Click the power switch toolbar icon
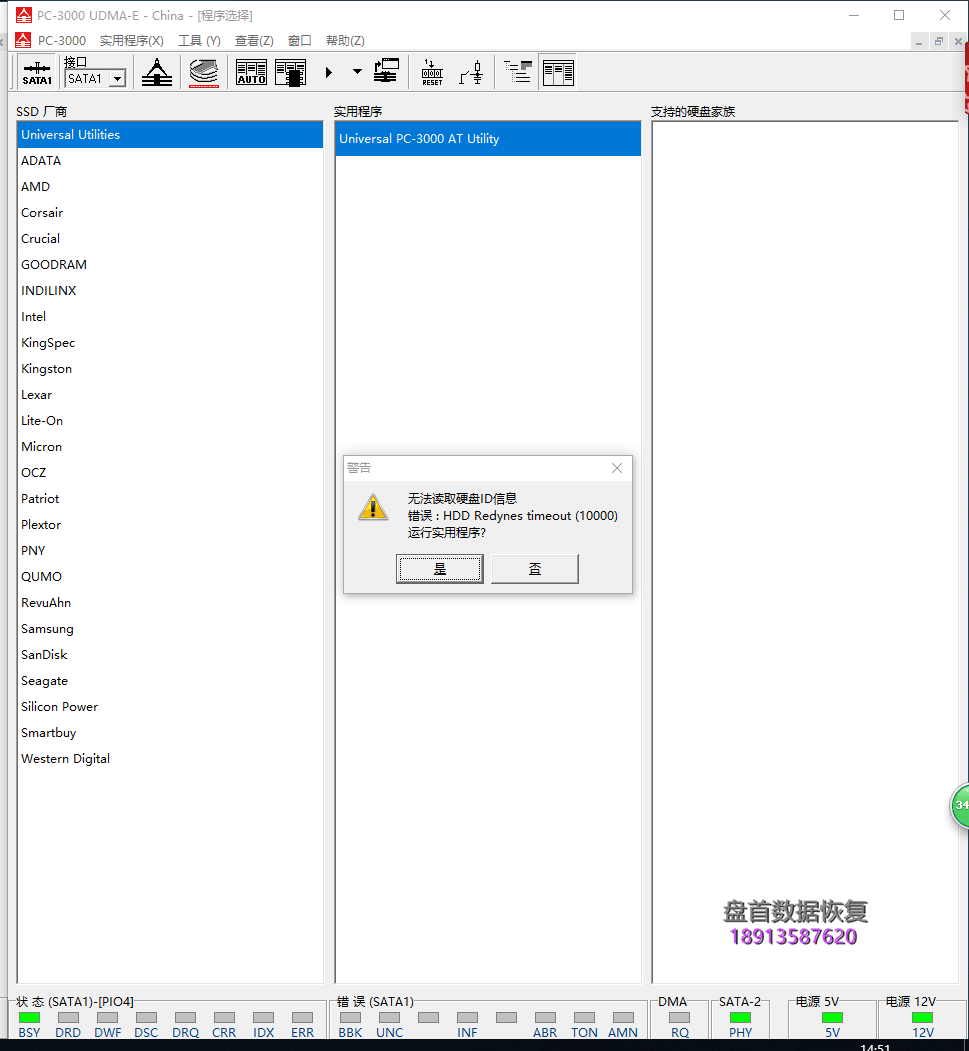 click(472, 72)
